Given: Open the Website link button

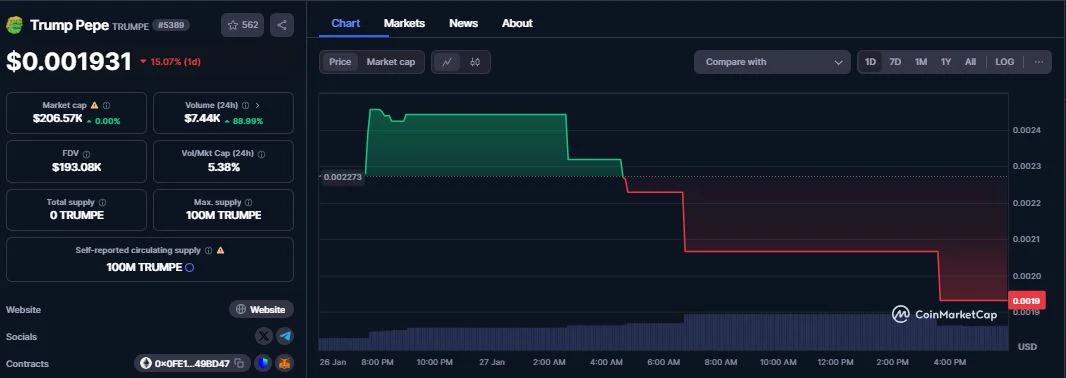Looking at the screenshot, I should [261, 309].
